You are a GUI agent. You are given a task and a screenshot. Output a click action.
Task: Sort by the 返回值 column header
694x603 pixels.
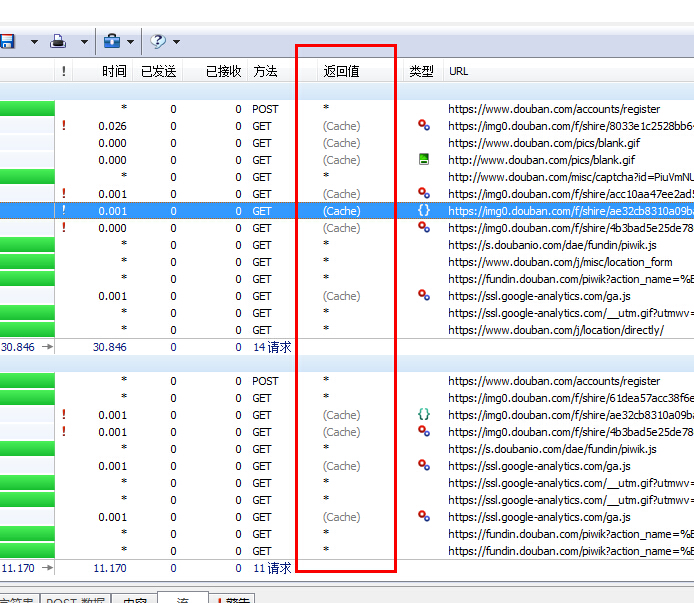[x=341, y=71]
